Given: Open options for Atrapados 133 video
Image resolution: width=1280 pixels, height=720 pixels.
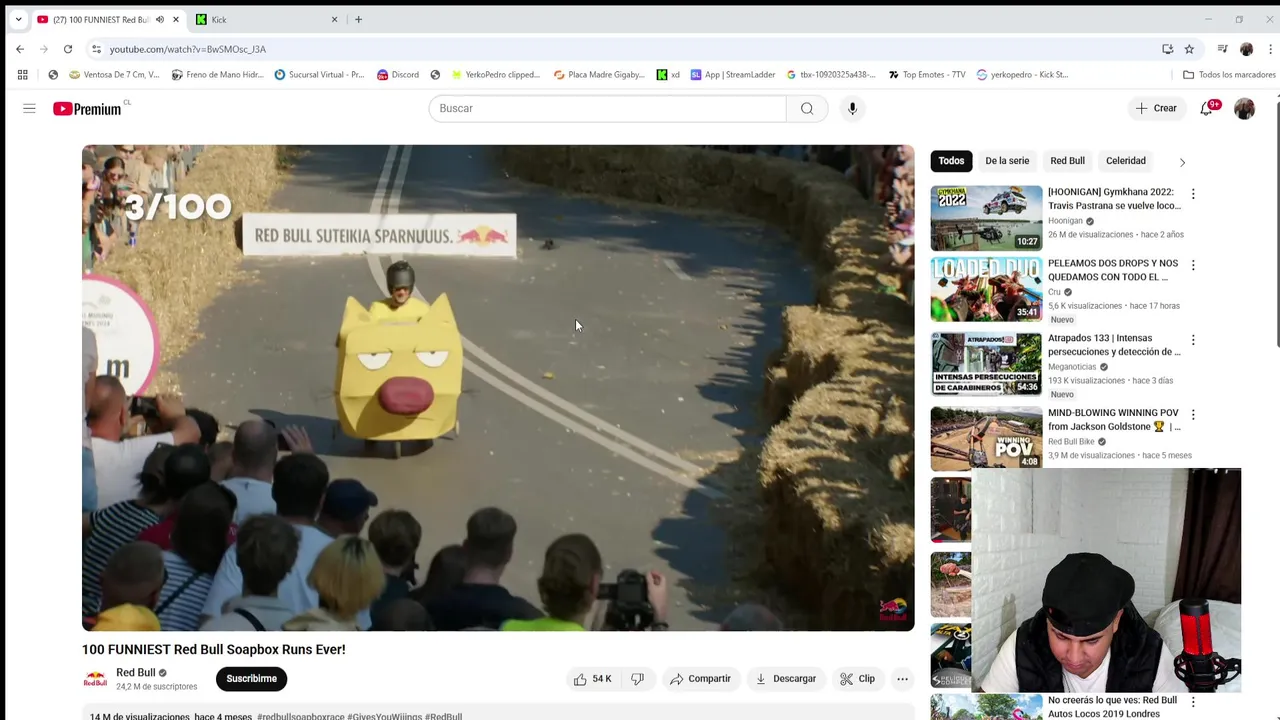Looking at the screenshot, I should [1193, 340].
